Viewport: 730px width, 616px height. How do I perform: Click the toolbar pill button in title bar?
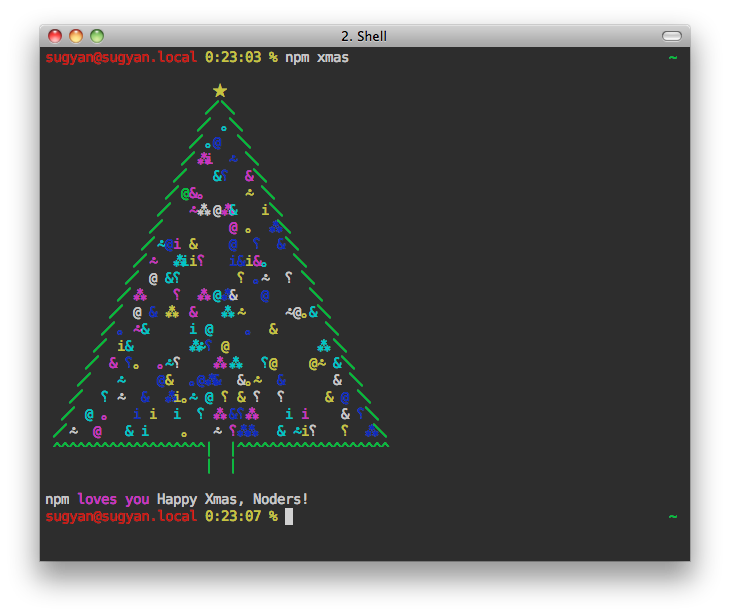click(x=671, y=36)
